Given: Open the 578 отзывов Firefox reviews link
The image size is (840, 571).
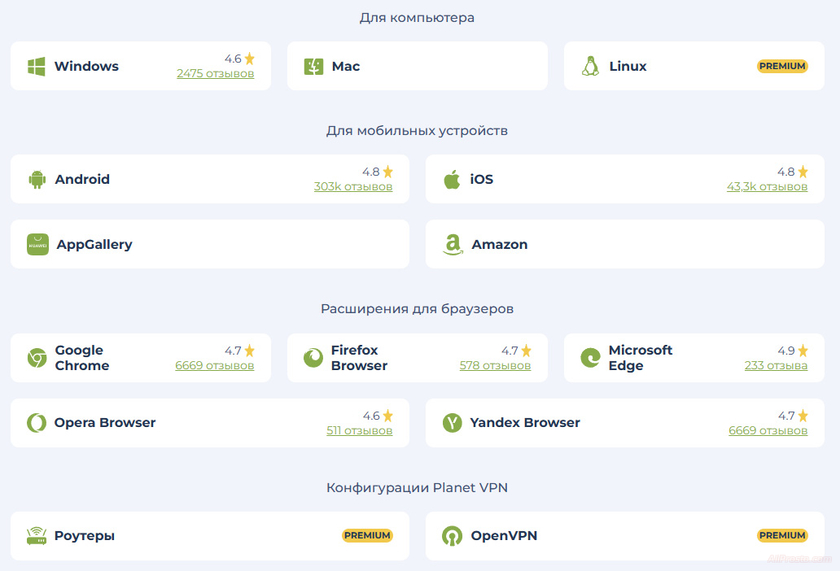Looking at the screenshot, I should point(495,366).
